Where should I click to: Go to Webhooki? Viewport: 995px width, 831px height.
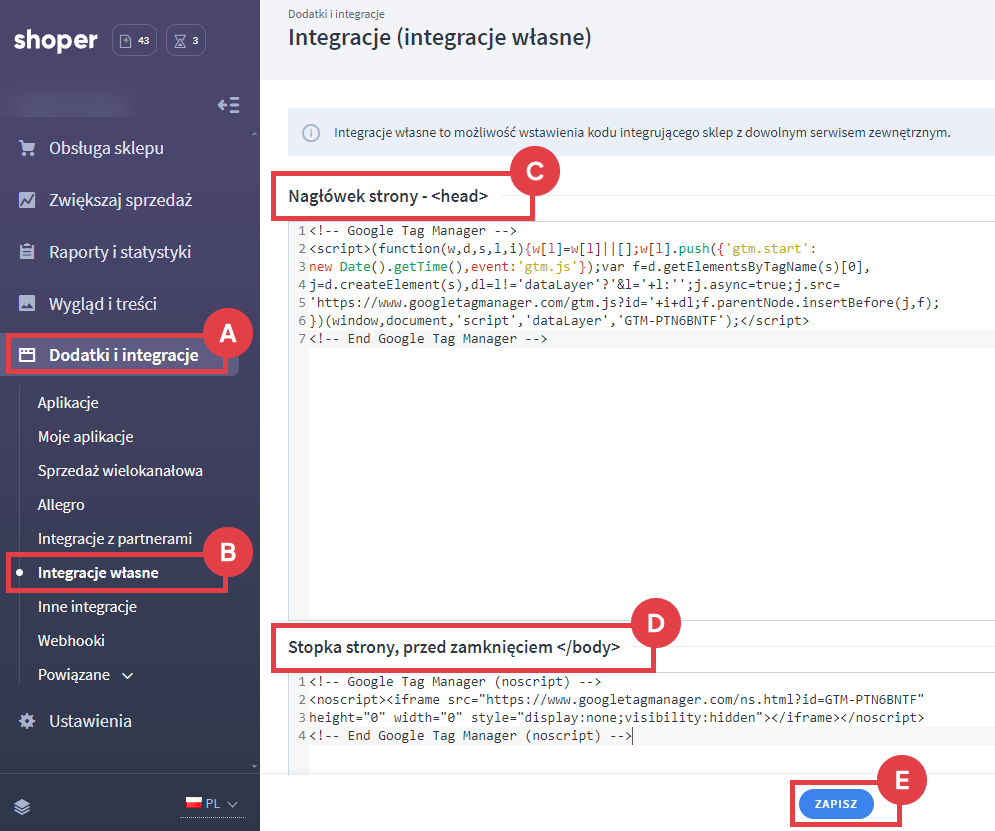tap(71, 641)
